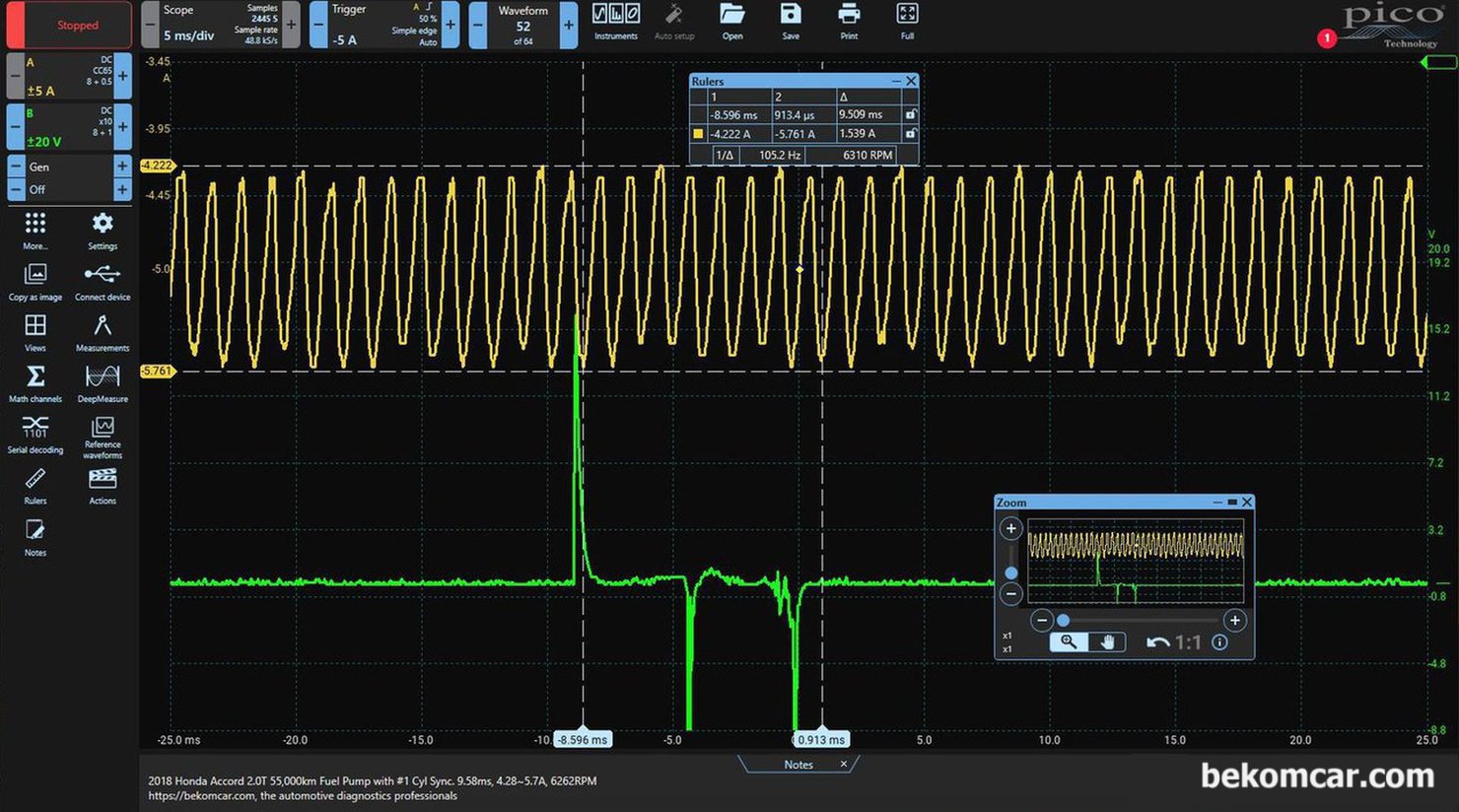Open a saved waveform file
Screen dimensions: 1459x812
click(732, 23)
